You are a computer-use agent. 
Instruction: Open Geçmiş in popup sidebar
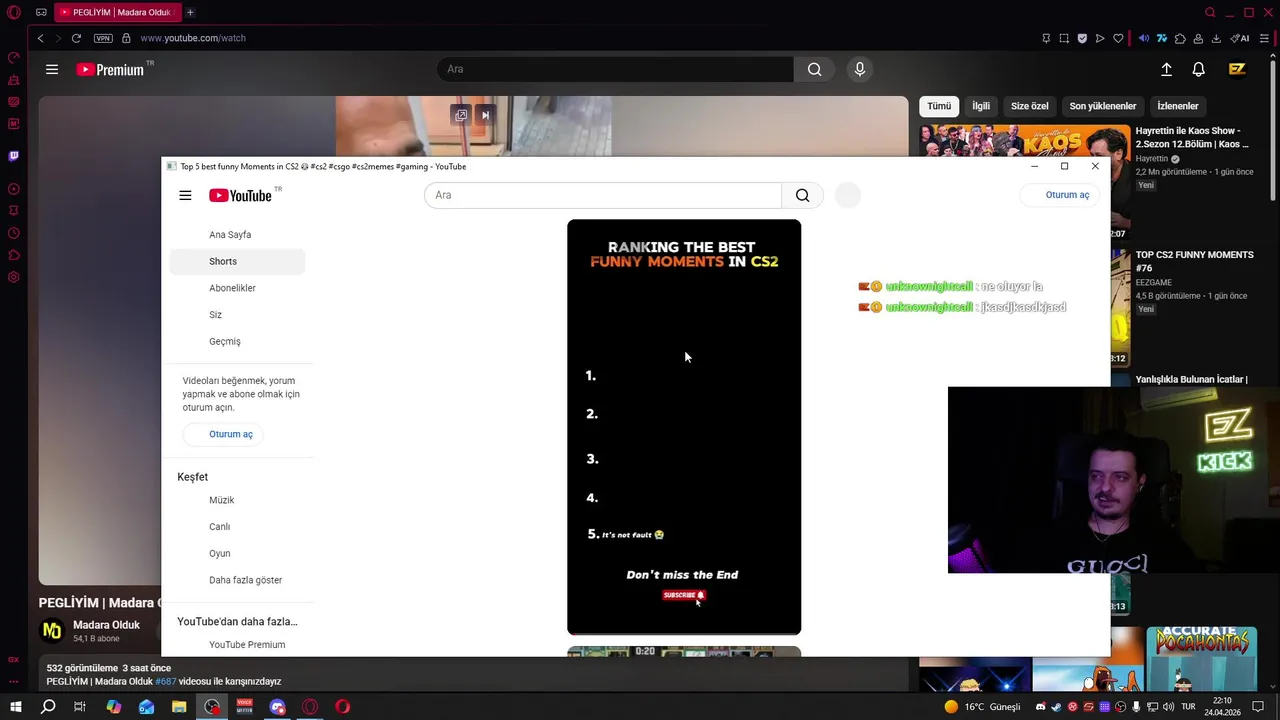click(x=237, y=341)
